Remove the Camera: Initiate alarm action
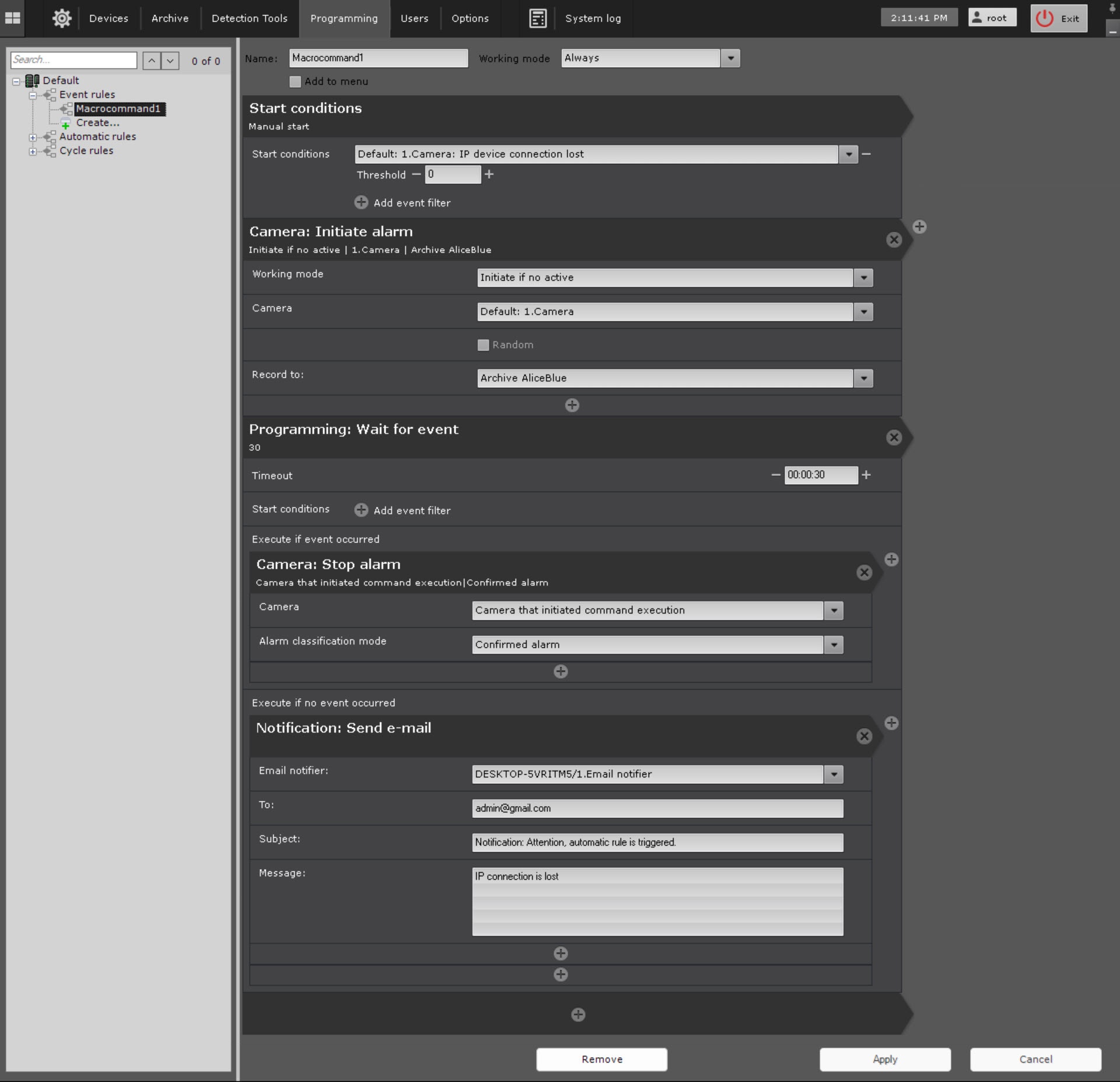Viewport: 1120px width, 1082px height. 894,240
